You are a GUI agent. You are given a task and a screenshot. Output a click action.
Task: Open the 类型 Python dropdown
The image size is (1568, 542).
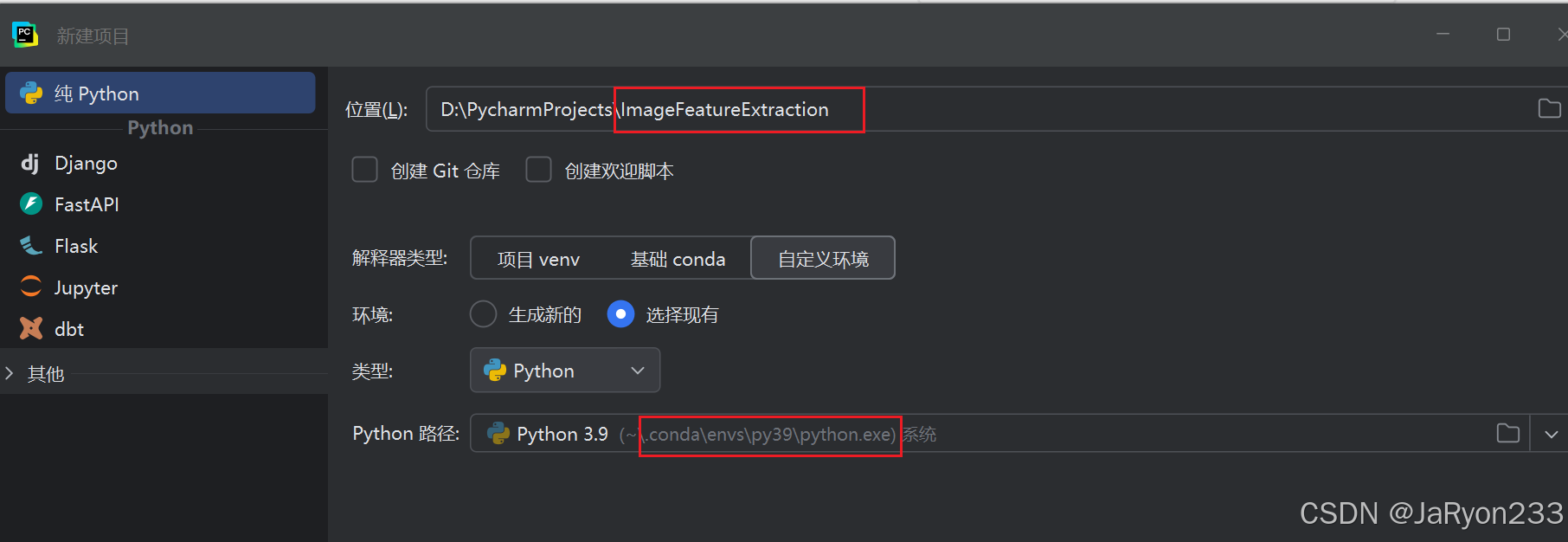(565, 371)
